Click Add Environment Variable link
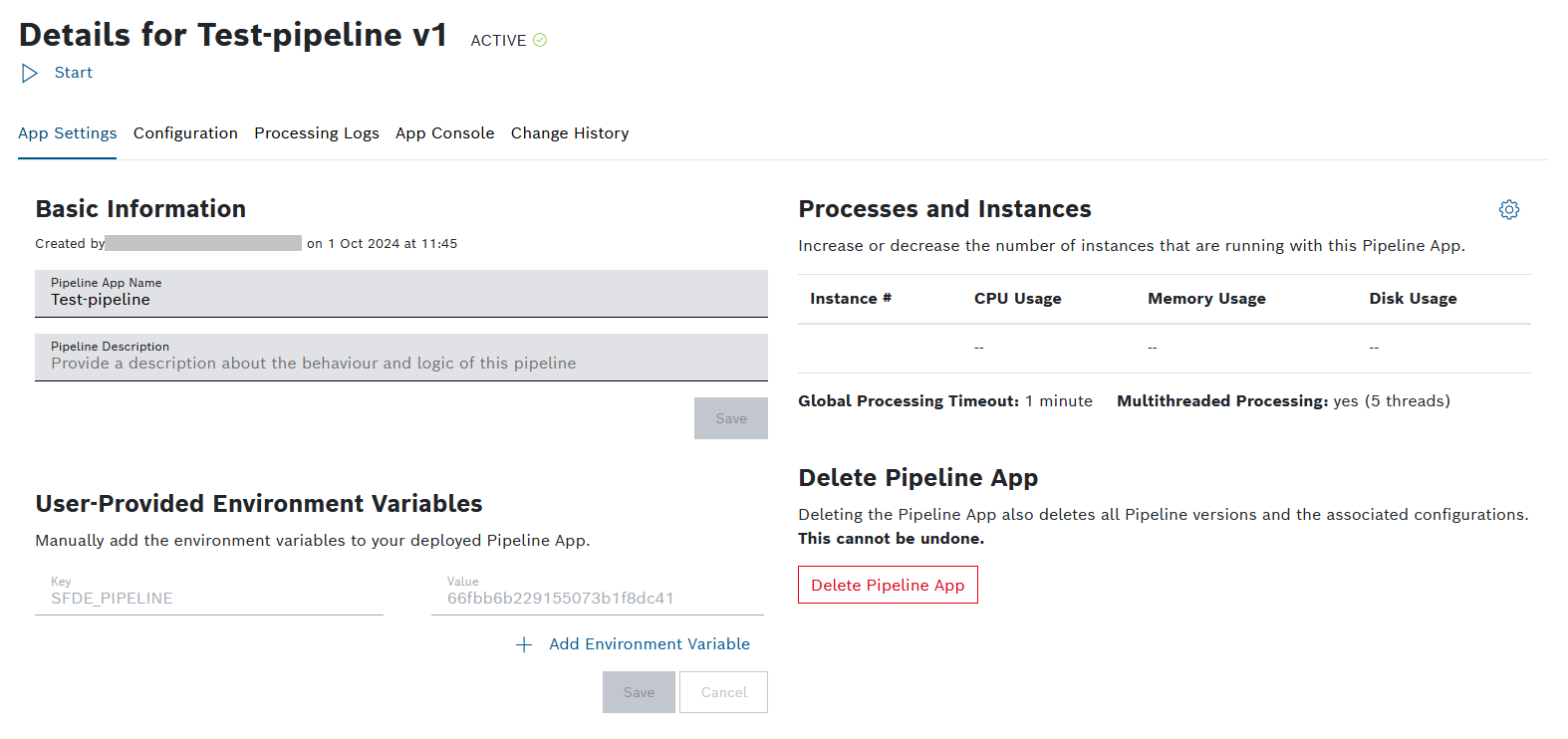Image resolution: width=1568 pixels, height=739 pixels. pos(649,644)
